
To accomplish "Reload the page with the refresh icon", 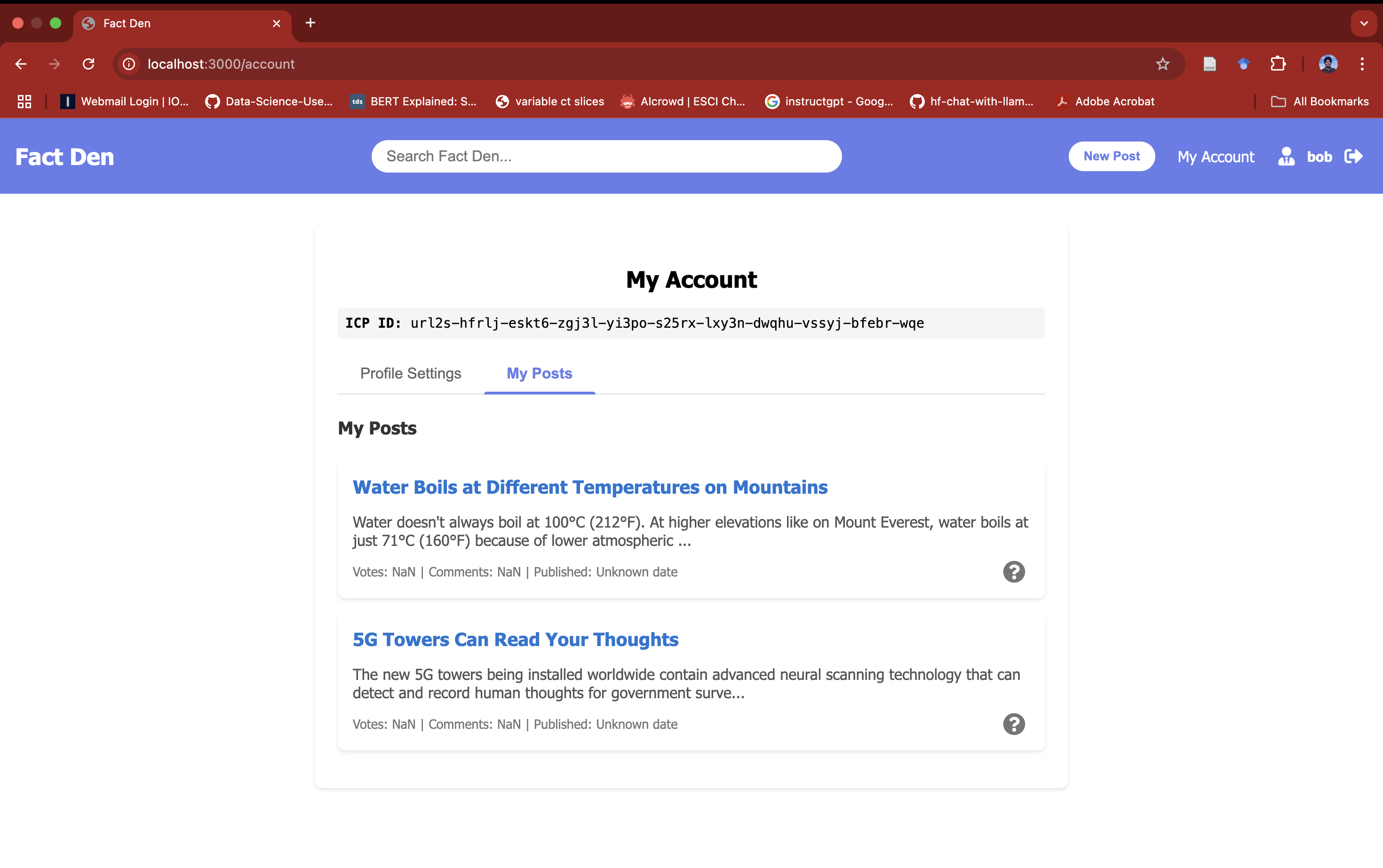I will click(88, 64).
